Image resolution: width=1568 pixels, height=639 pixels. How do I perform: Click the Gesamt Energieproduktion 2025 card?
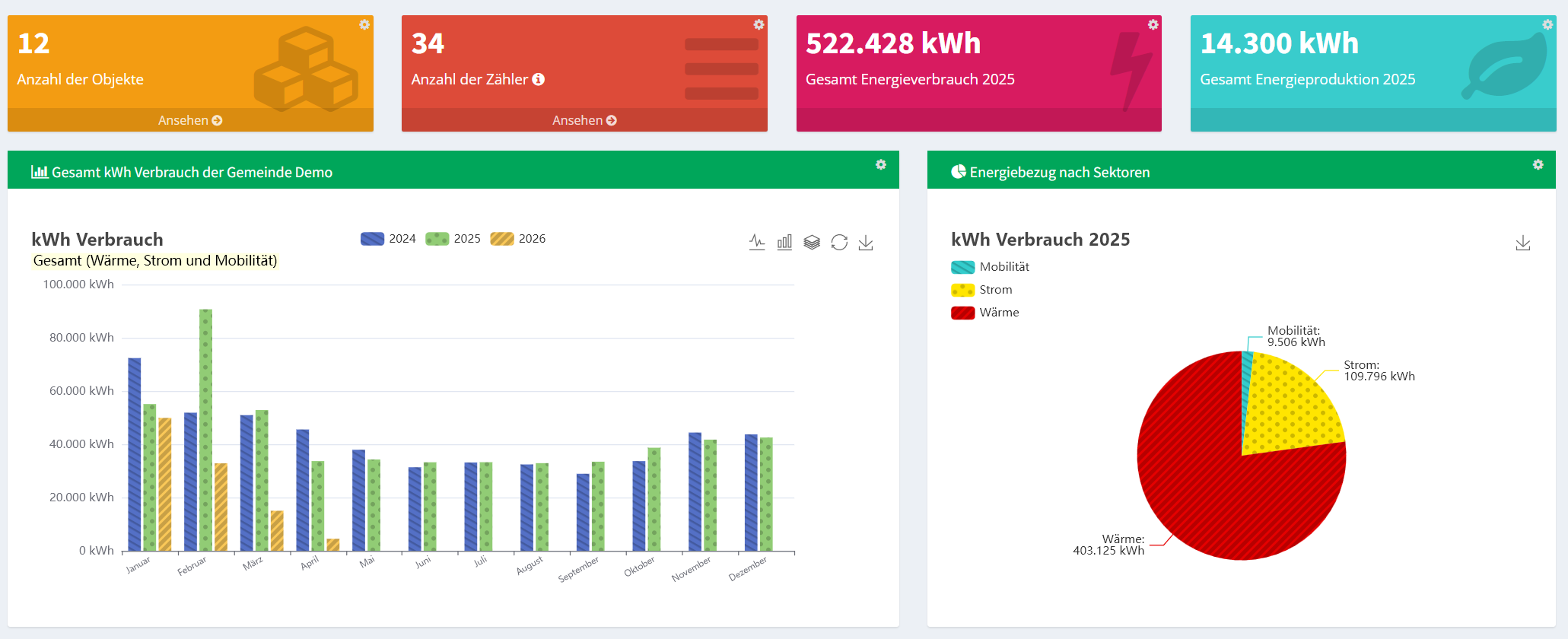pyautogui.click(x=1373, y=73)
